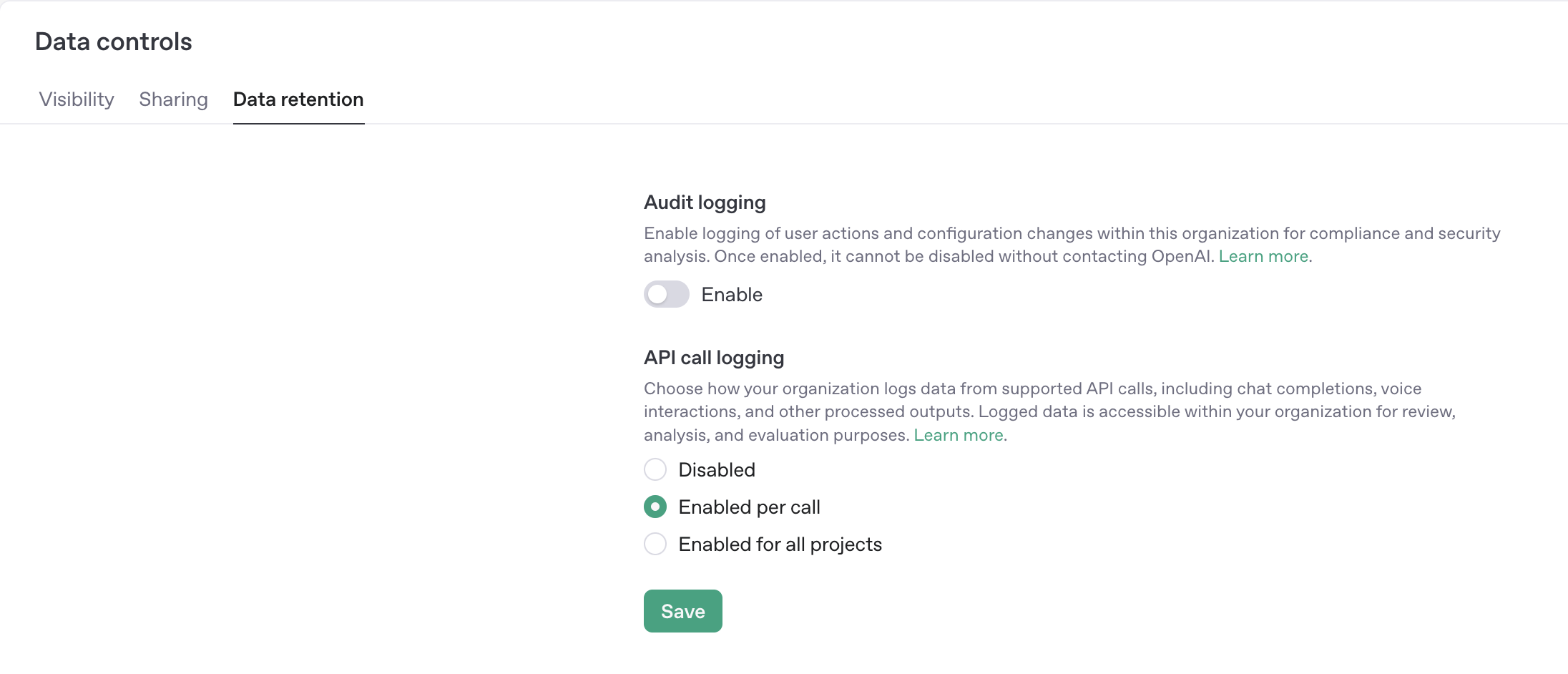The width and height of the screenshot is (1568, 674).
Task: Choose Enabled for all projects
Action: (655, 544)
